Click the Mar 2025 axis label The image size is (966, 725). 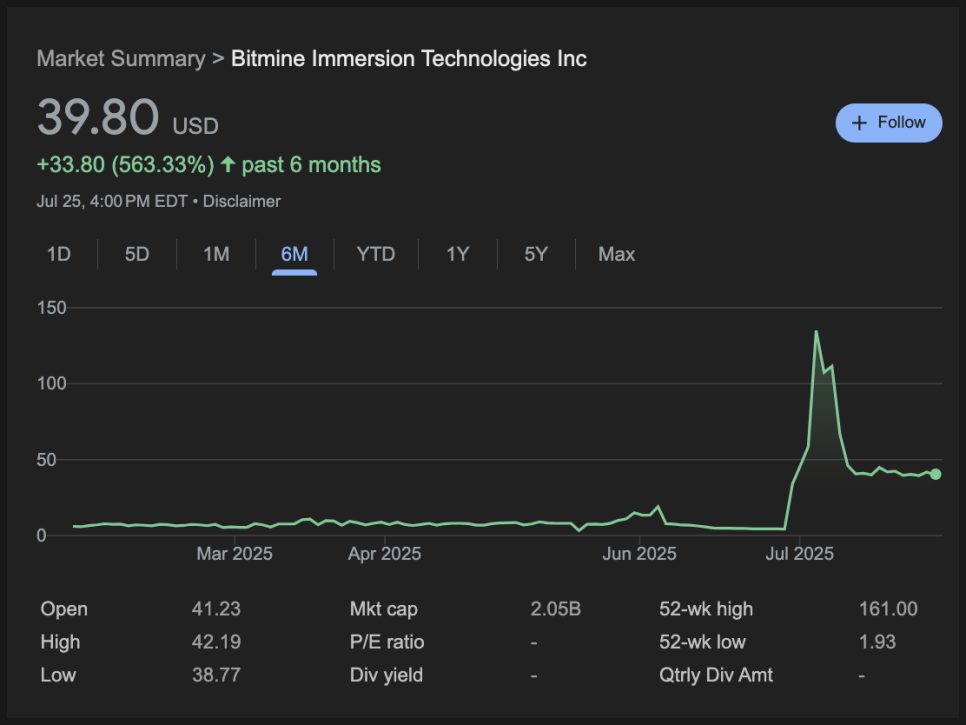[x=235, y=554]
